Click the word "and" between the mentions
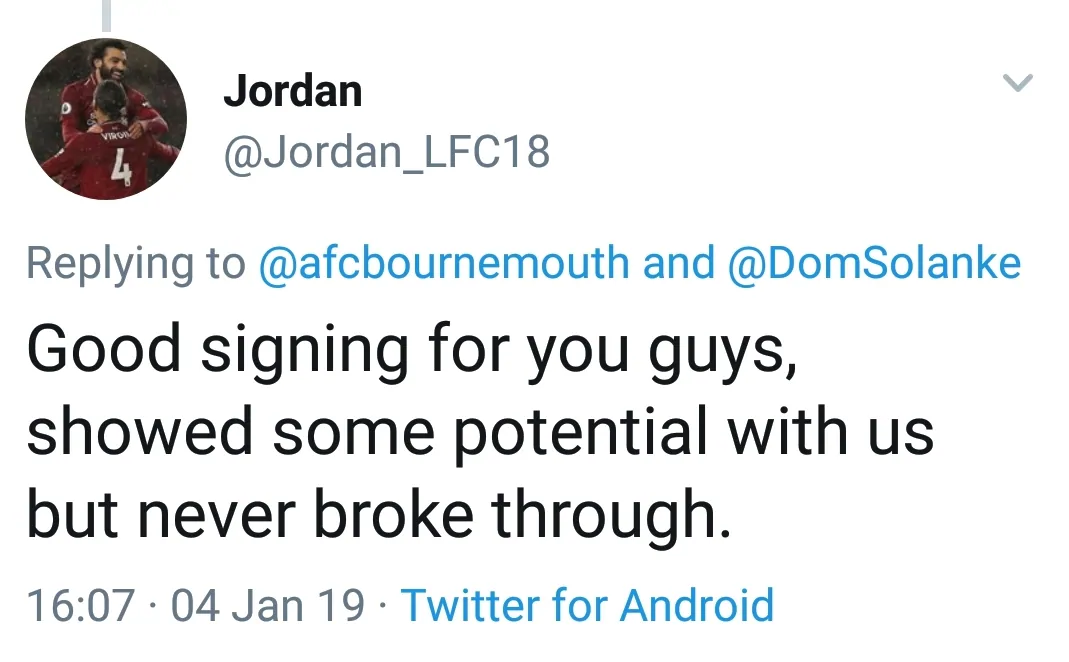1069x662 pixels. pyautogui.click(x=679, y=263)
